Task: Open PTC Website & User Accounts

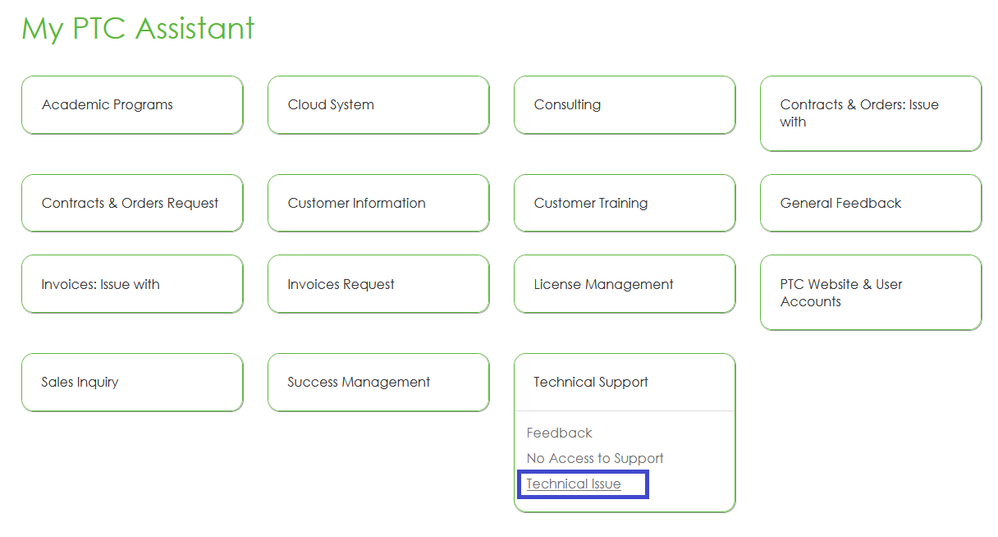Action: coord(871,293)
